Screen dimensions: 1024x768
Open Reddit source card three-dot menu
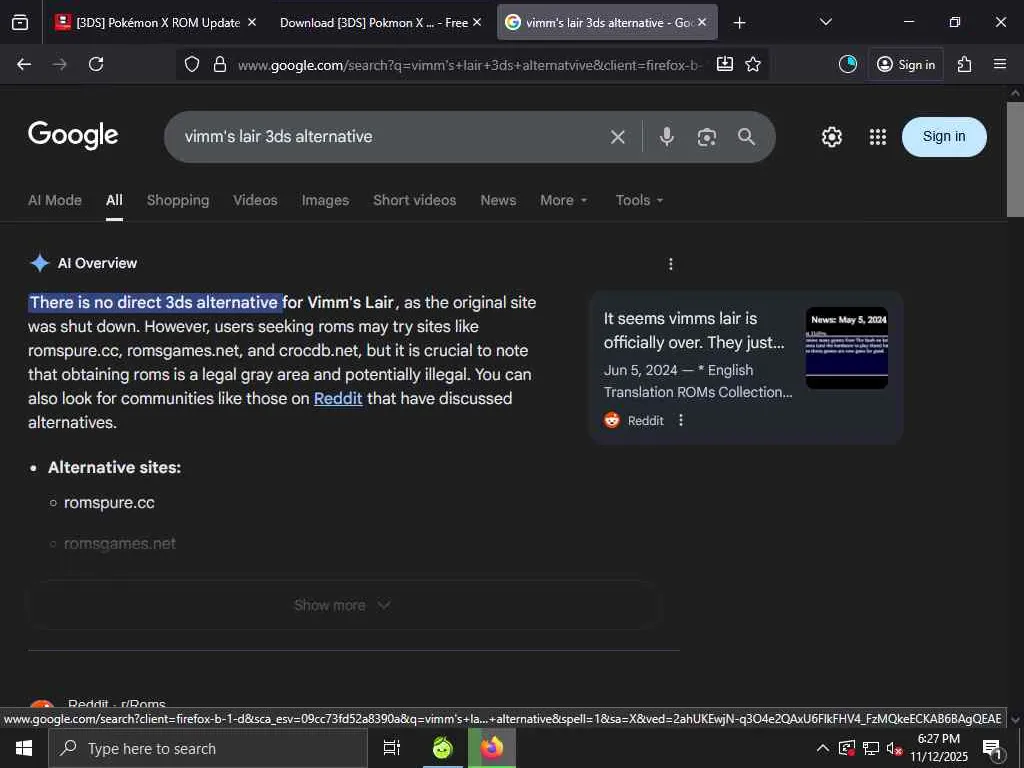click(x=680, y=421)
